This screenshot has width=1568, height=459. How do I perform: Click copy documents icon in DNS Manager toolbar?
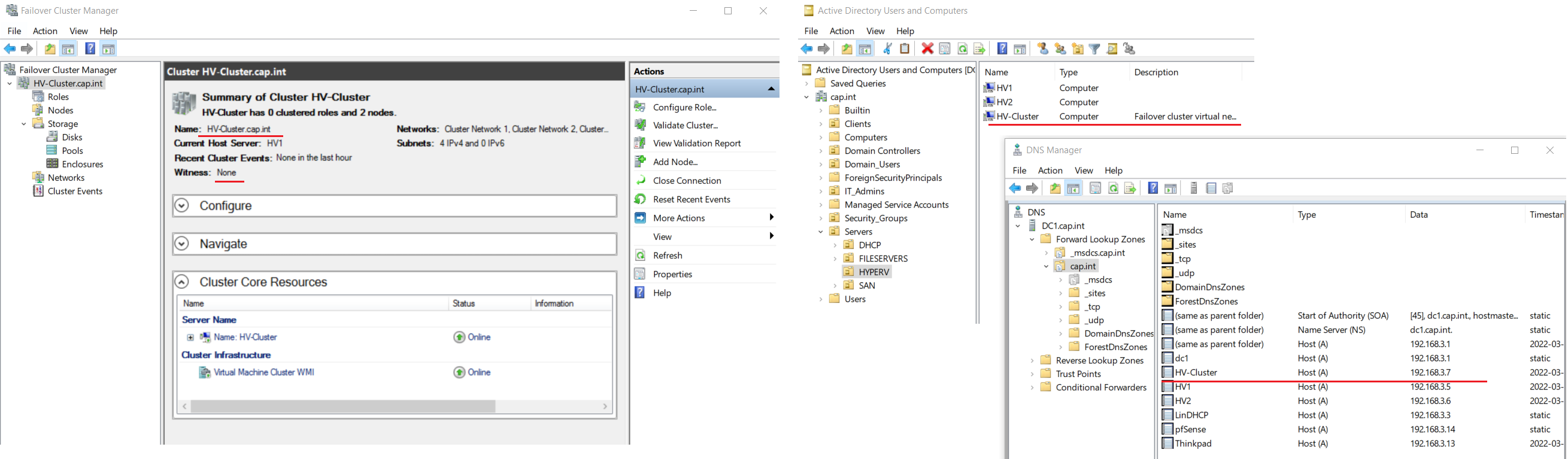point(1228,188)
